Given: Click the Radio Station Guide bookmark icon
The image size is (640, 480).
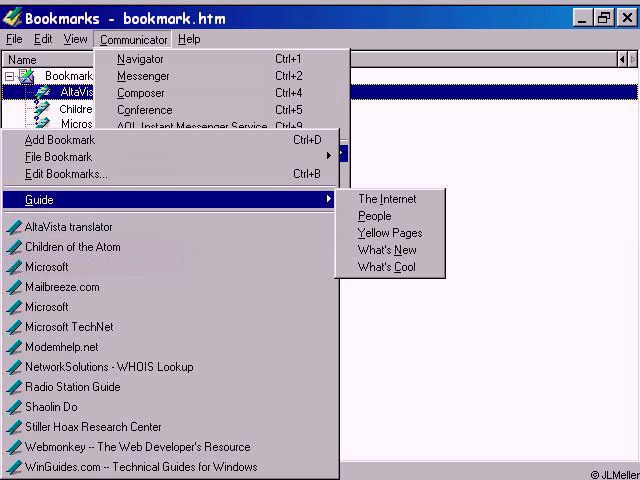Looking at the screenshot, I should point(14,387).
